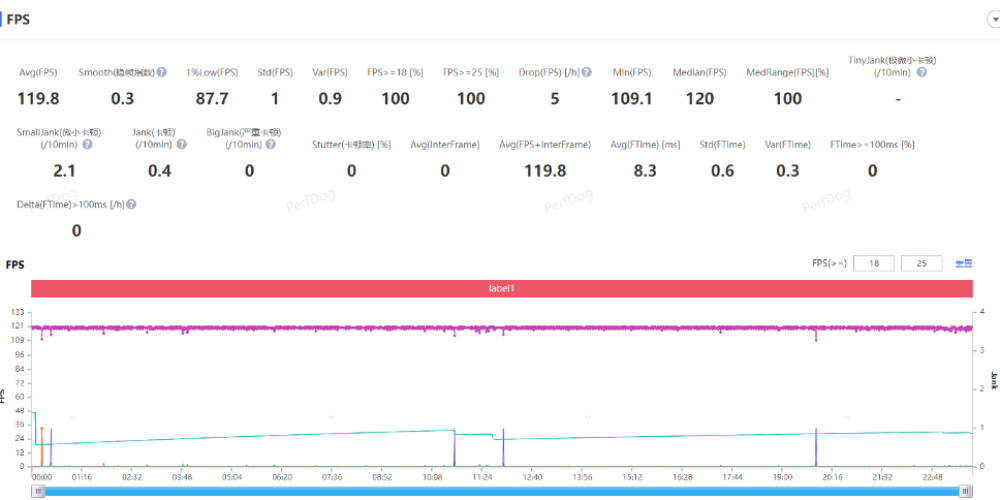The image size is (1000, 500).
Task: Click the blue time range scrollbar track
Action: [x=500, y=490]
